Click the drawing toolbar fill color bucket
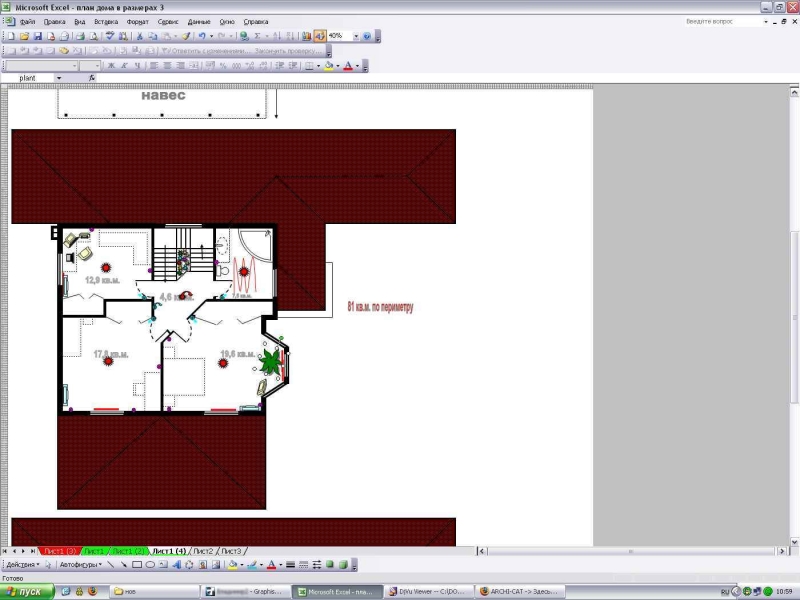This screenshot has width=800, height=600. click(x=233, y=565)
